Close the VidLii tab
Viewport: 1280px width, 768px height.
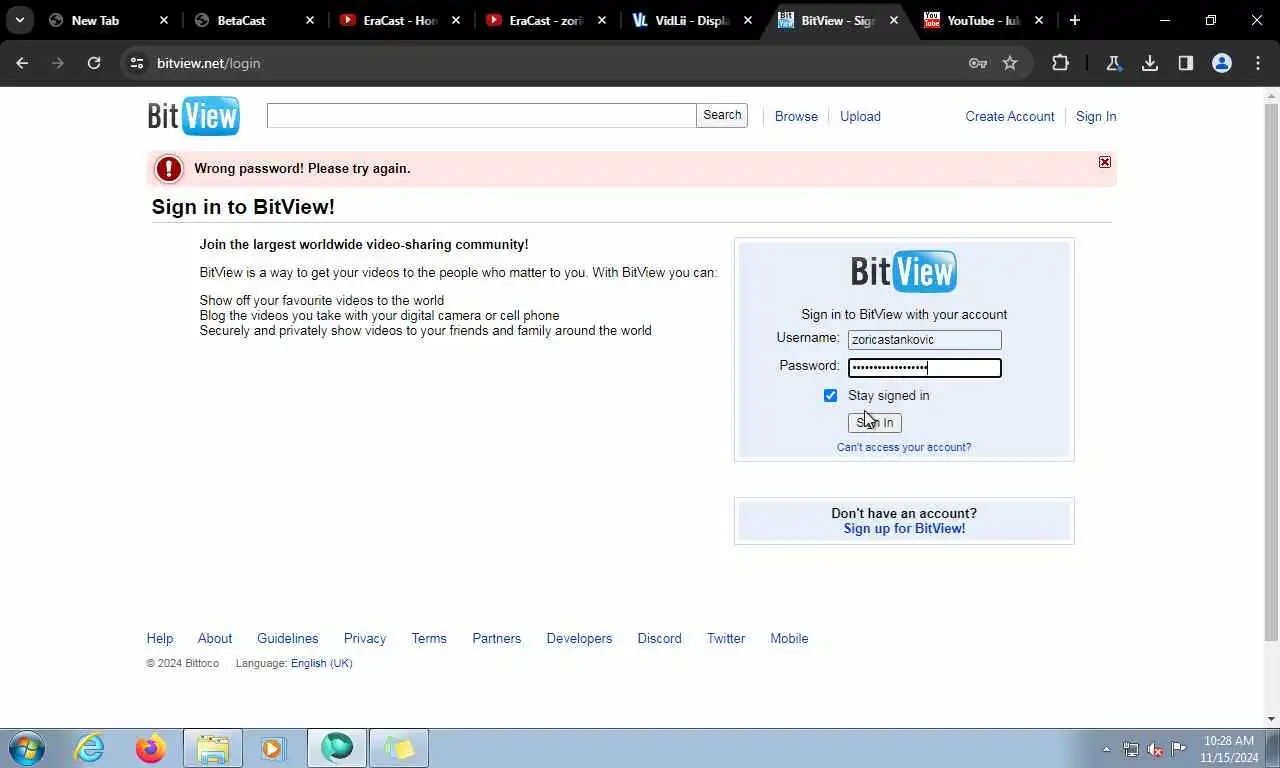(x=748, y=20)
